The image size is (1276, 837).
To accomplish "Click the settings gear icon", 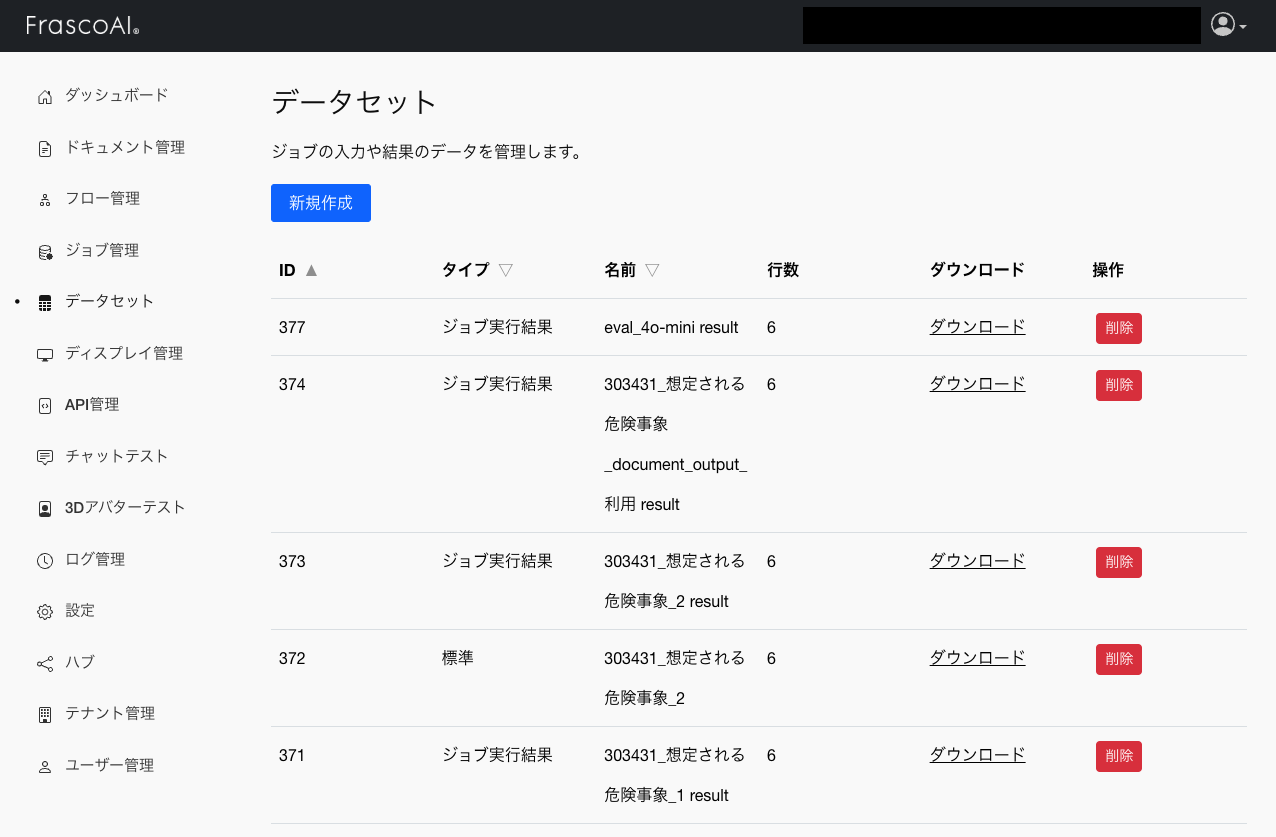I will pyautogui.click(x=44, y=612).
